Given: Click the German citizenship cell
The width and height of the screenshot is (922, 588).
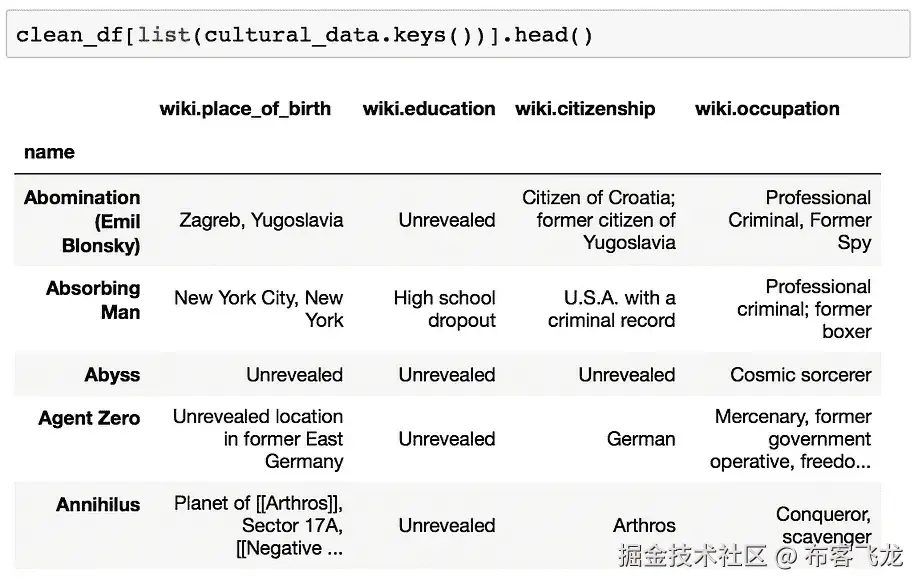Looking at the screenshot, I should (x=641, y=439).
